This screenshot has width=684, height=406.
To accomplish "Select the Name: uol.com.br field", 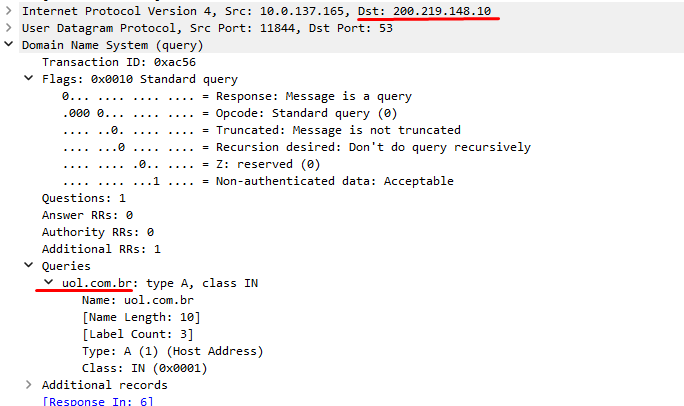I will (138, 300).
